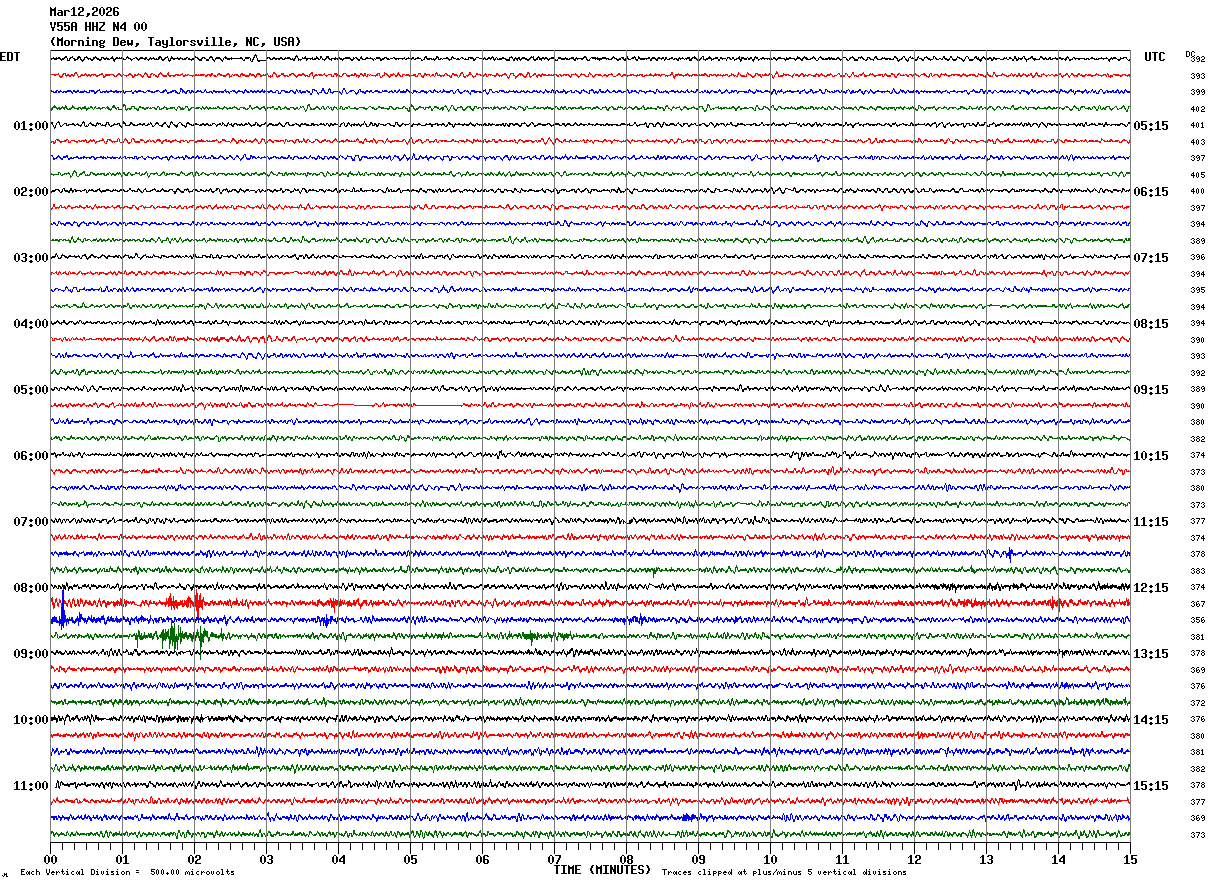Click the Taylorsville, NC location label
The width and height of the screenshot is (1210, 886).
[x=175, y=42]
